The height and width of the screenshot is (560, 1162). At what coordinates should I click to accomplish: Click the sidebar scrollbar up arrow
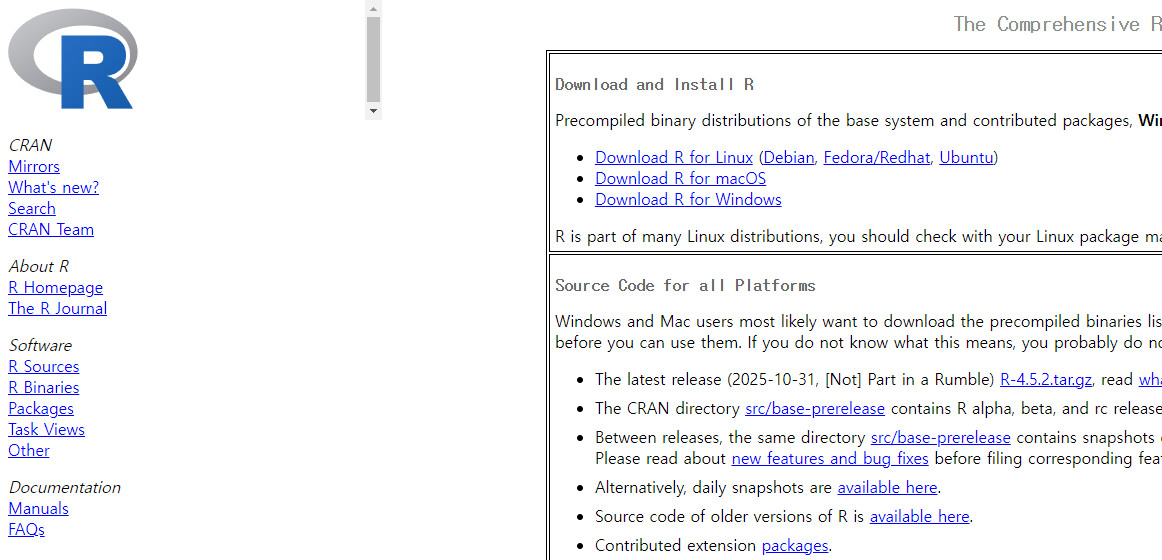(x=374, y=9)
